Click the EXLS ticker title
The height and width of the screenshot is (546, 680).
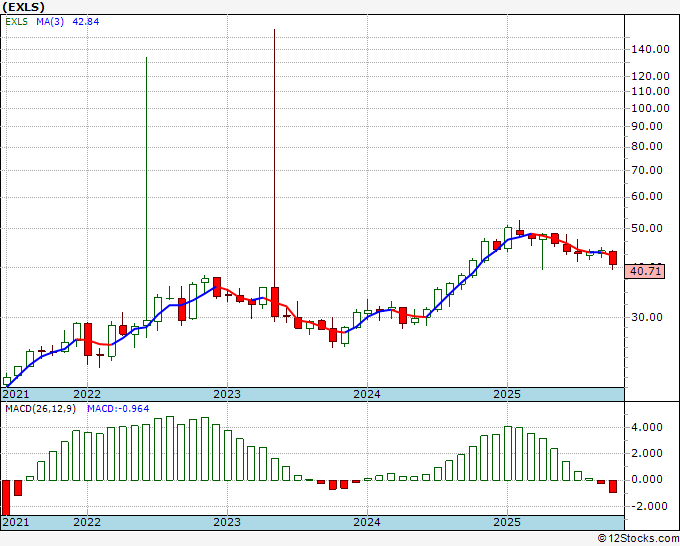pyautogui.click(x=23, y=7)
